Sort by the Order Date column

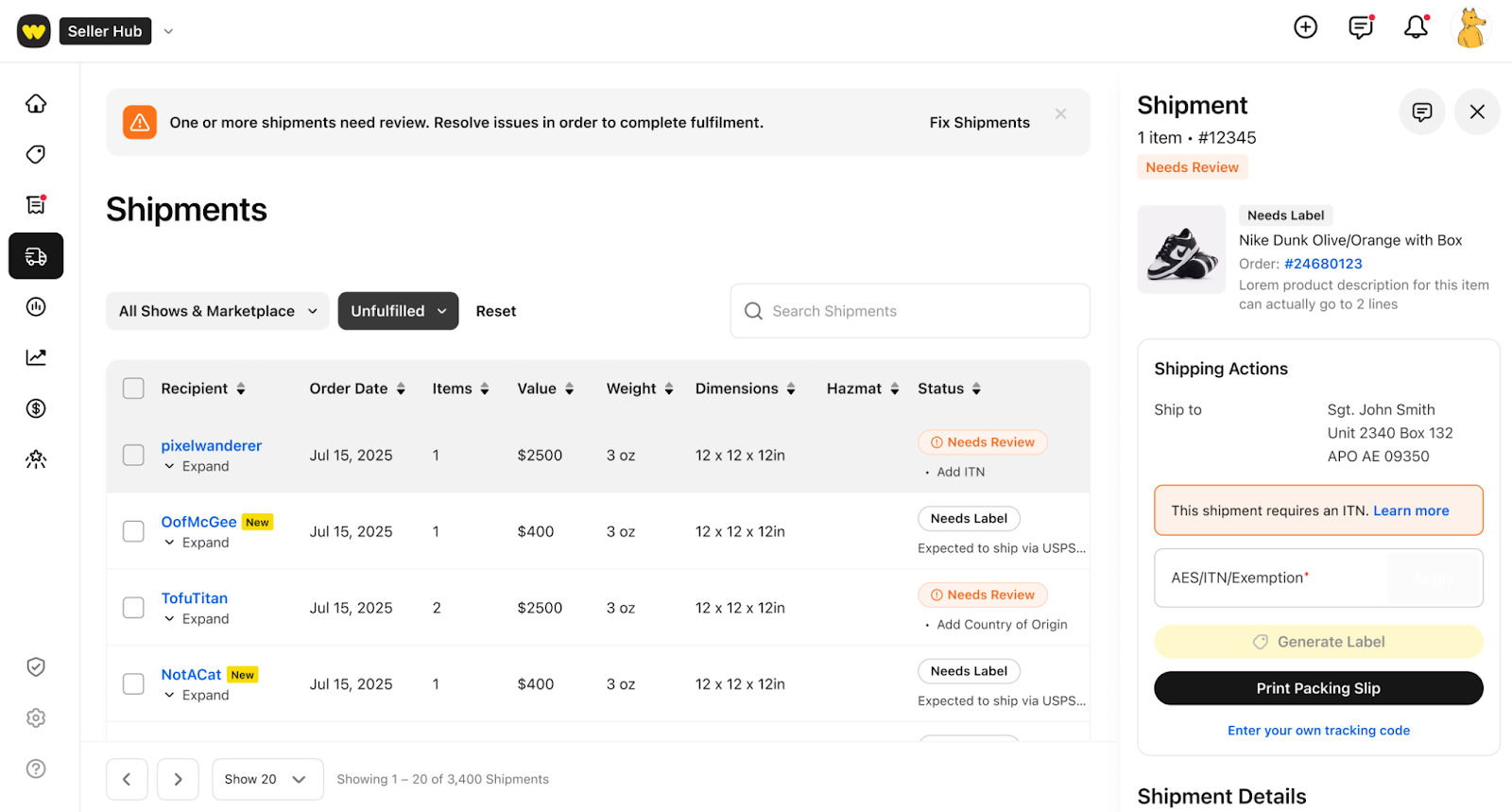[356, 389]
